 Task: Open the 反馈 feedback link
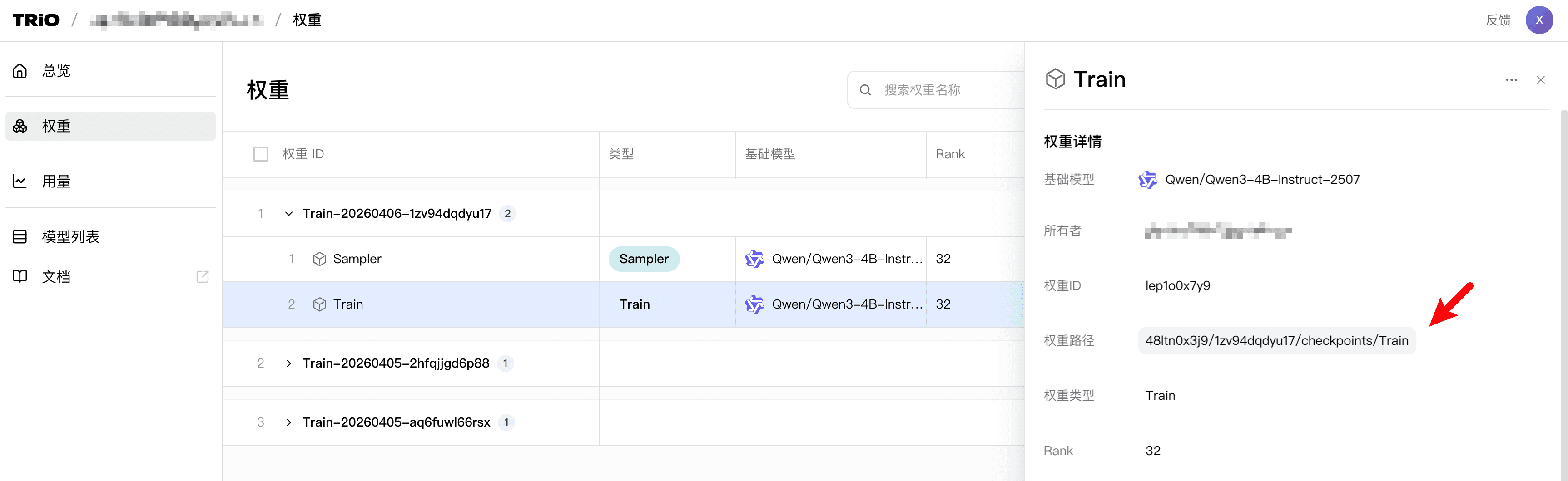click(1498, 20)
